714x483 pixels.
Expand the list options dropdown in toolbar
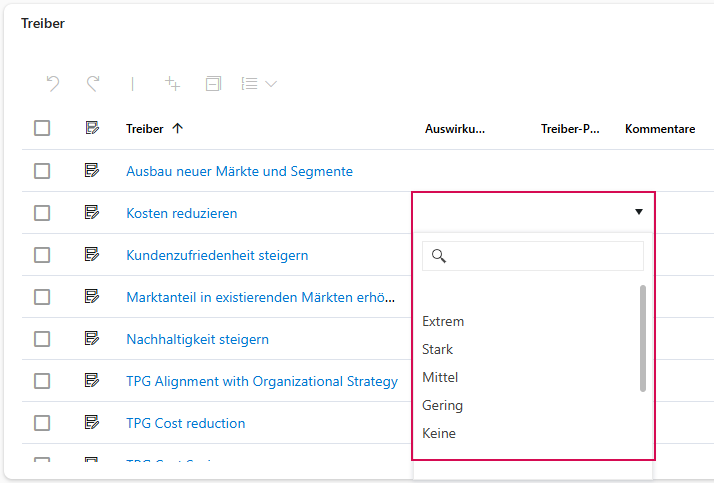click(259, 84)
